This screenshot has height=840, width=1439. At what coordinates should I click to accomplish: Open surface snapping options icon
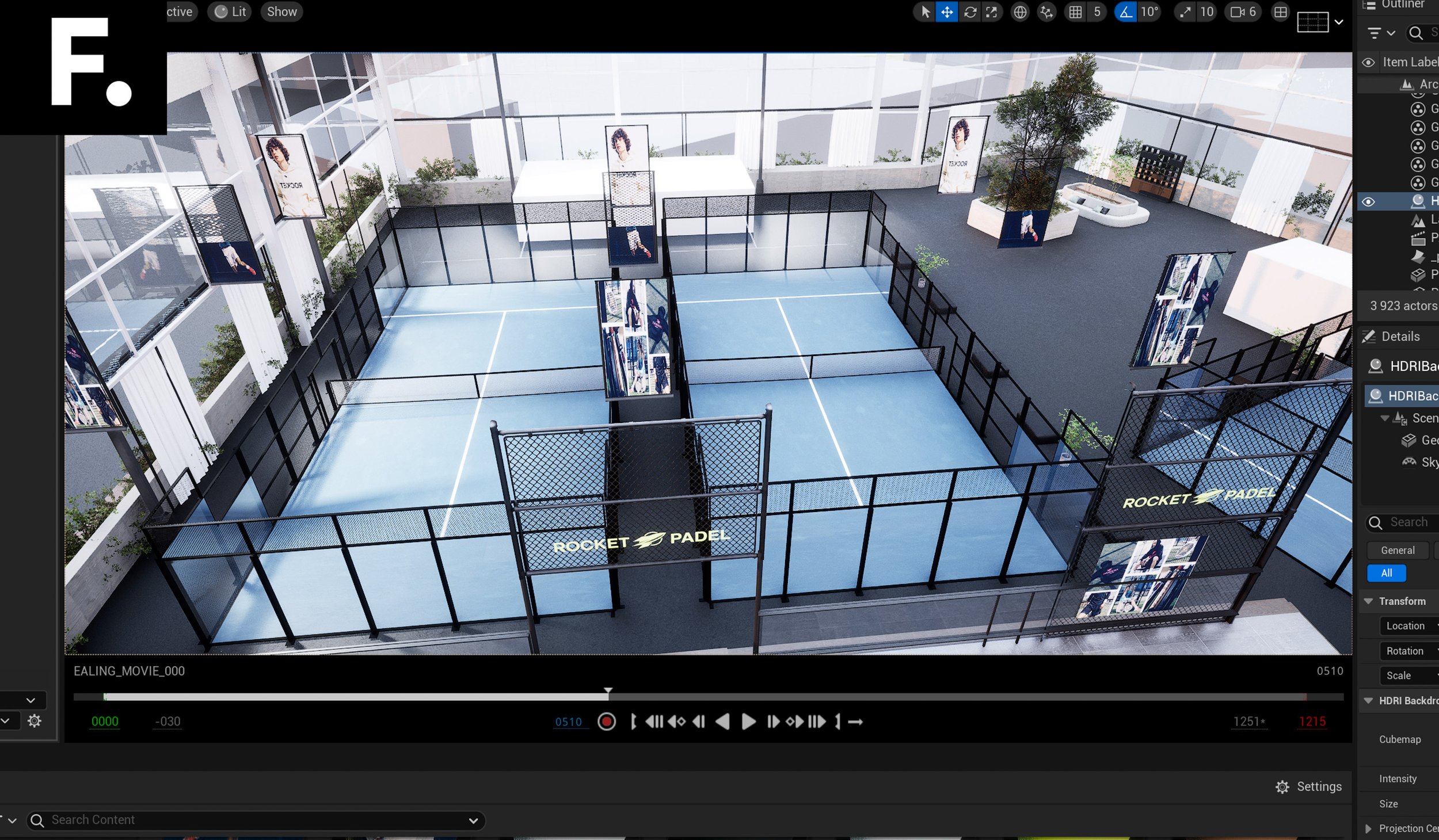pos(1046,12)
